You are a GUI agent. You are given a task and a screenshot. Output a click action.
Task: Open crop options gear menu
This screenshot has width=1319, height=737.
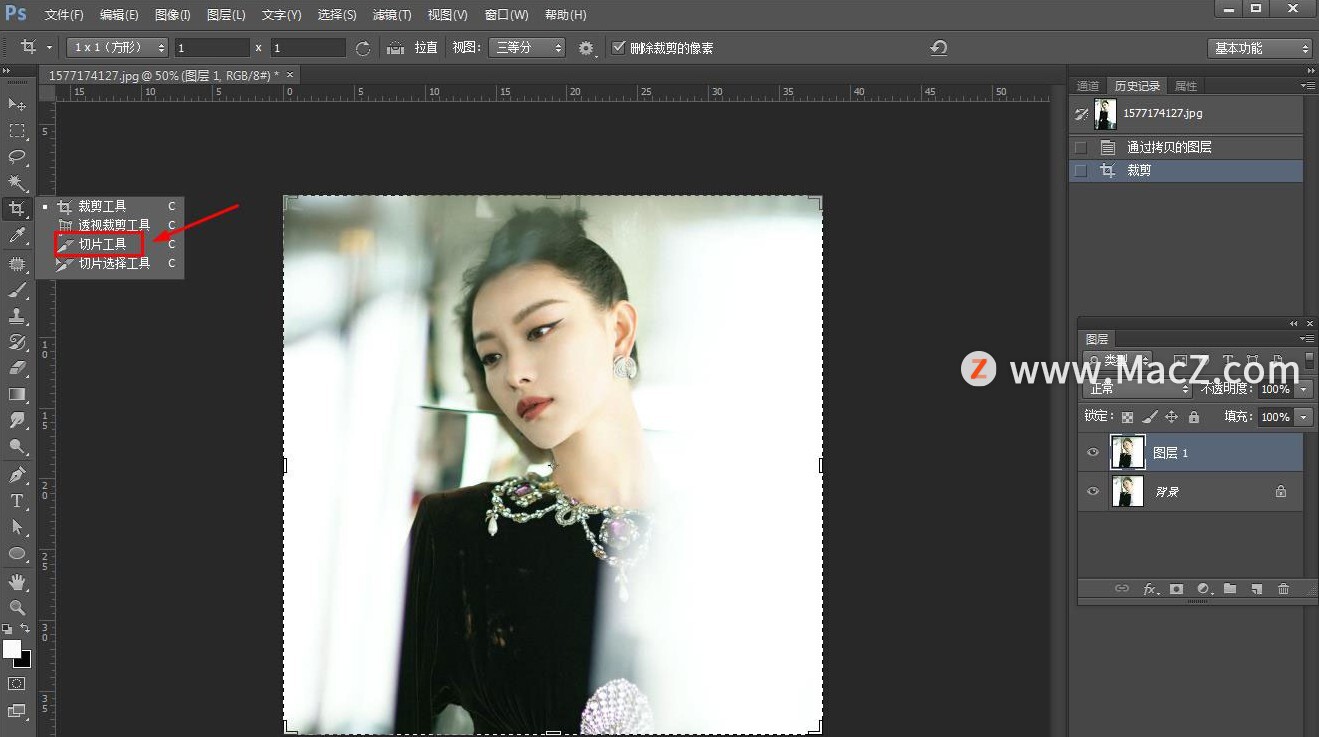click(587, 48)
